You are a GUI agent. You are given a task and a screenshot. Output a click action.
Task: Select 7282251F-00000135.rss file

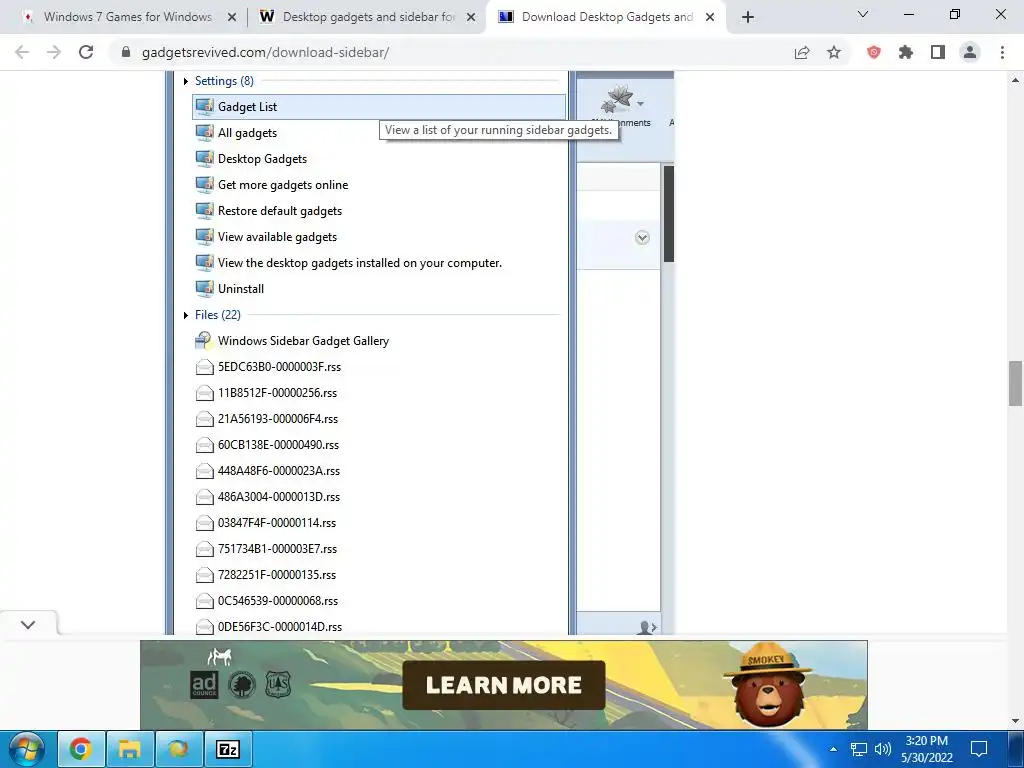[277, 575]
